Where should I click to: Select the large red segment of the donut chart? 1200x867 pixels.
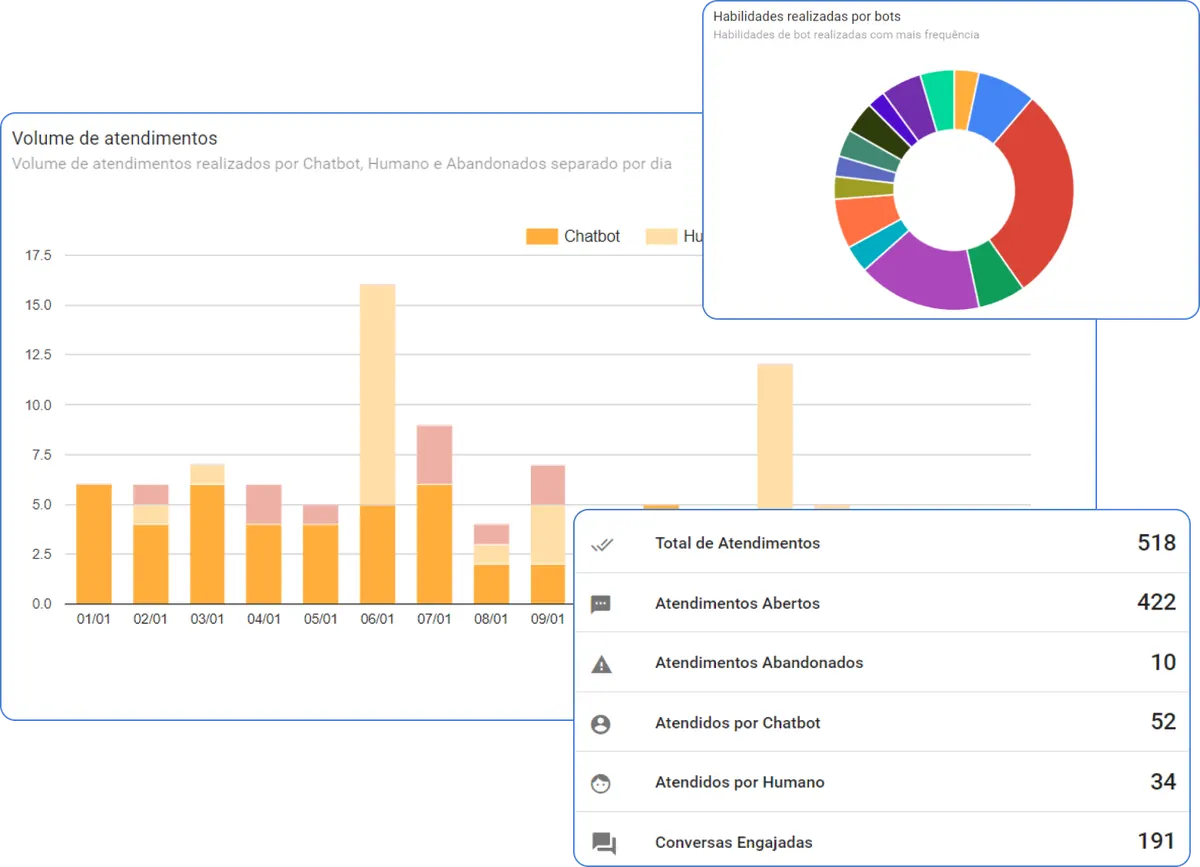[1040, 190]
